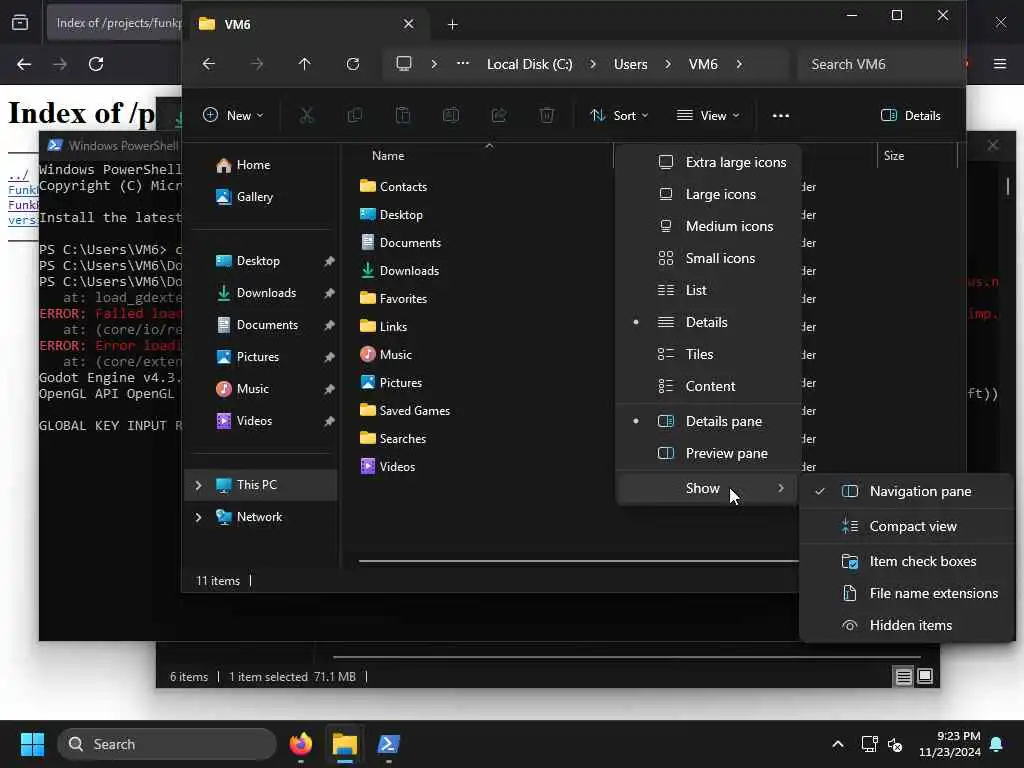Open the View dropdown button

coord(709,116)
